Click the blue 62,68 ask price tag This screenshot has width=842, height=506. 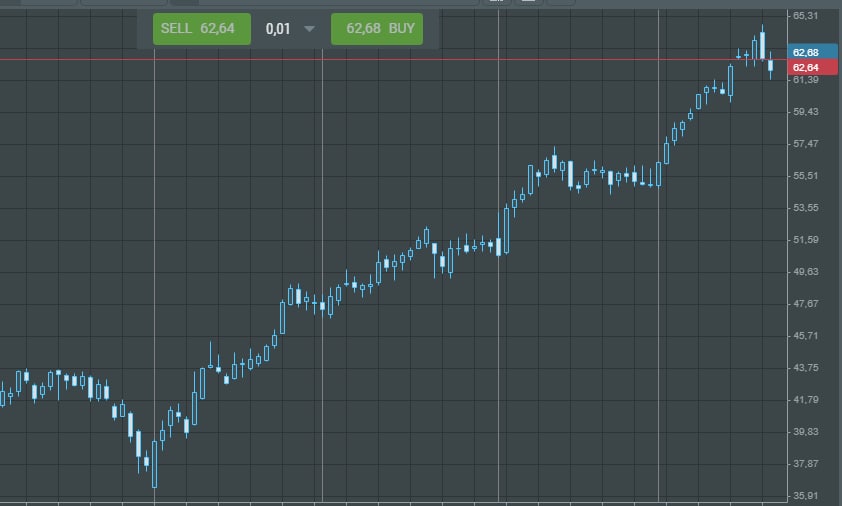click(x=812, y=52)
